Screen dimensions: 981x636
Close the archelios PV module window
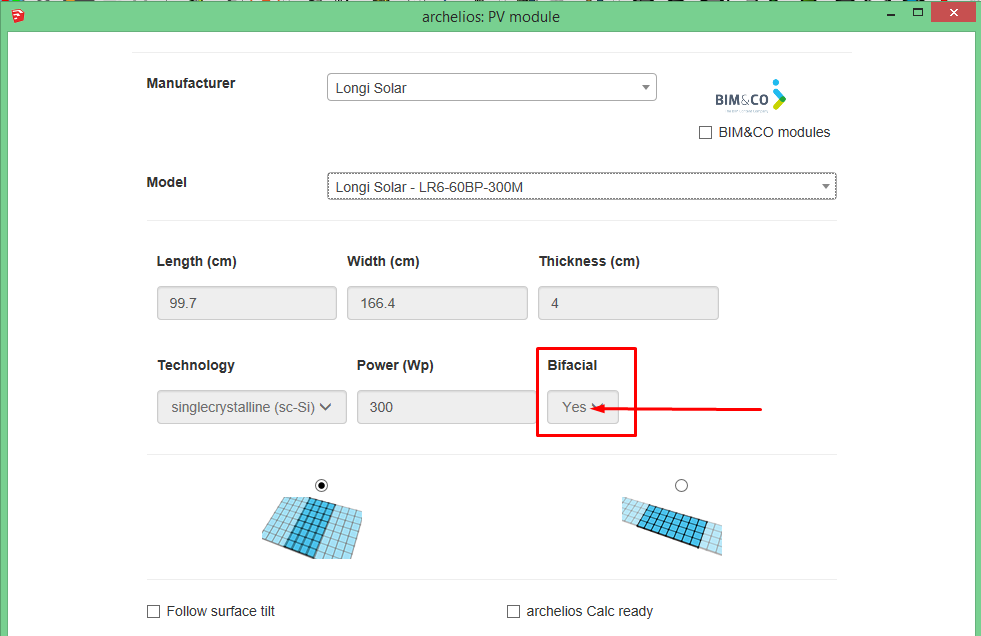point(953,13)
